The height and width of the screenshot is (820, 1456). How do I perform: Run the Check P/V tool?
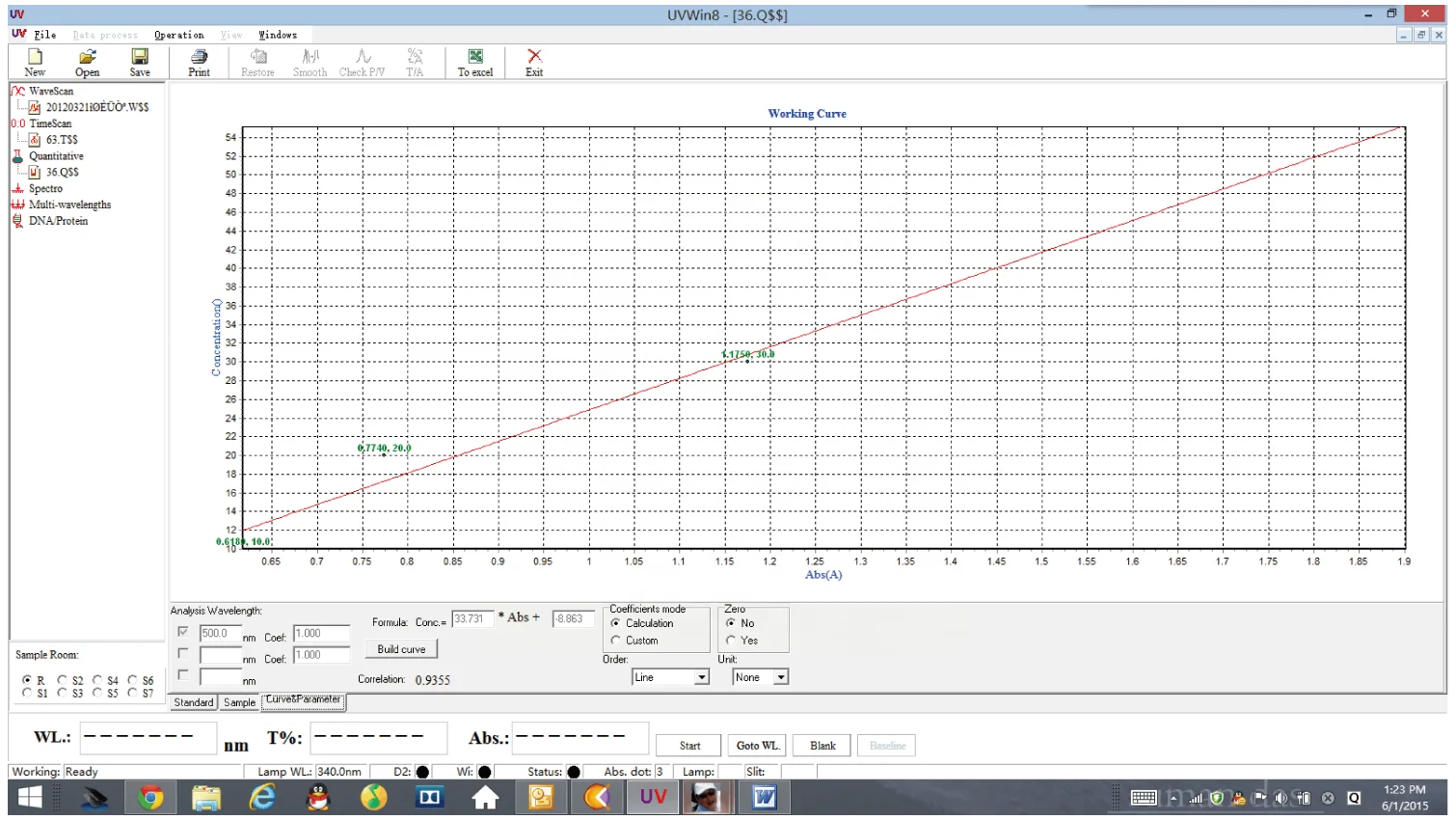click(x=362, y=63)
